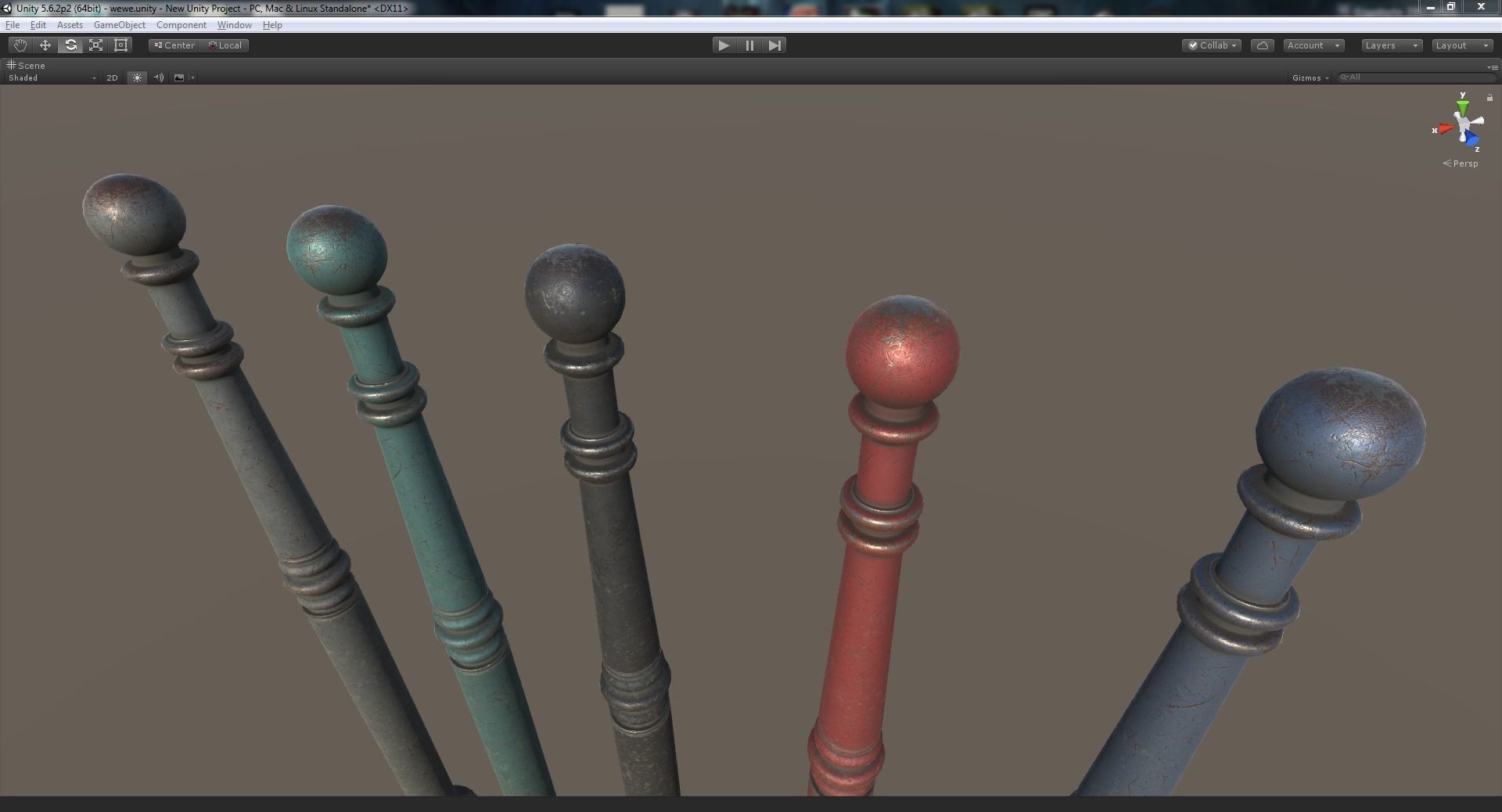
Task: Click the scene search All field
Action: pos(1416,77)
